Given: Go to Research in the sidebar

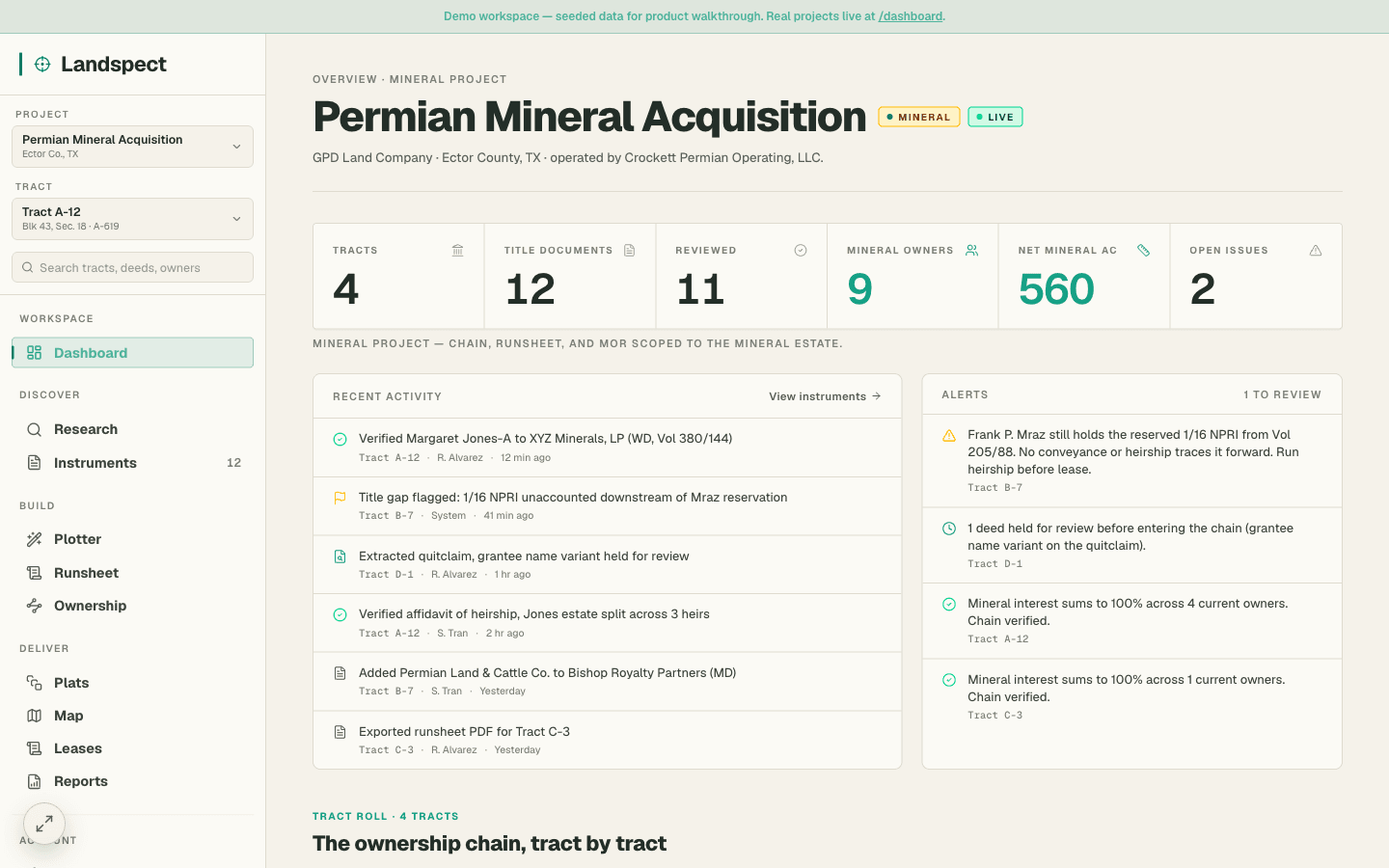Looking at the screenshot, I should (132, 429).
